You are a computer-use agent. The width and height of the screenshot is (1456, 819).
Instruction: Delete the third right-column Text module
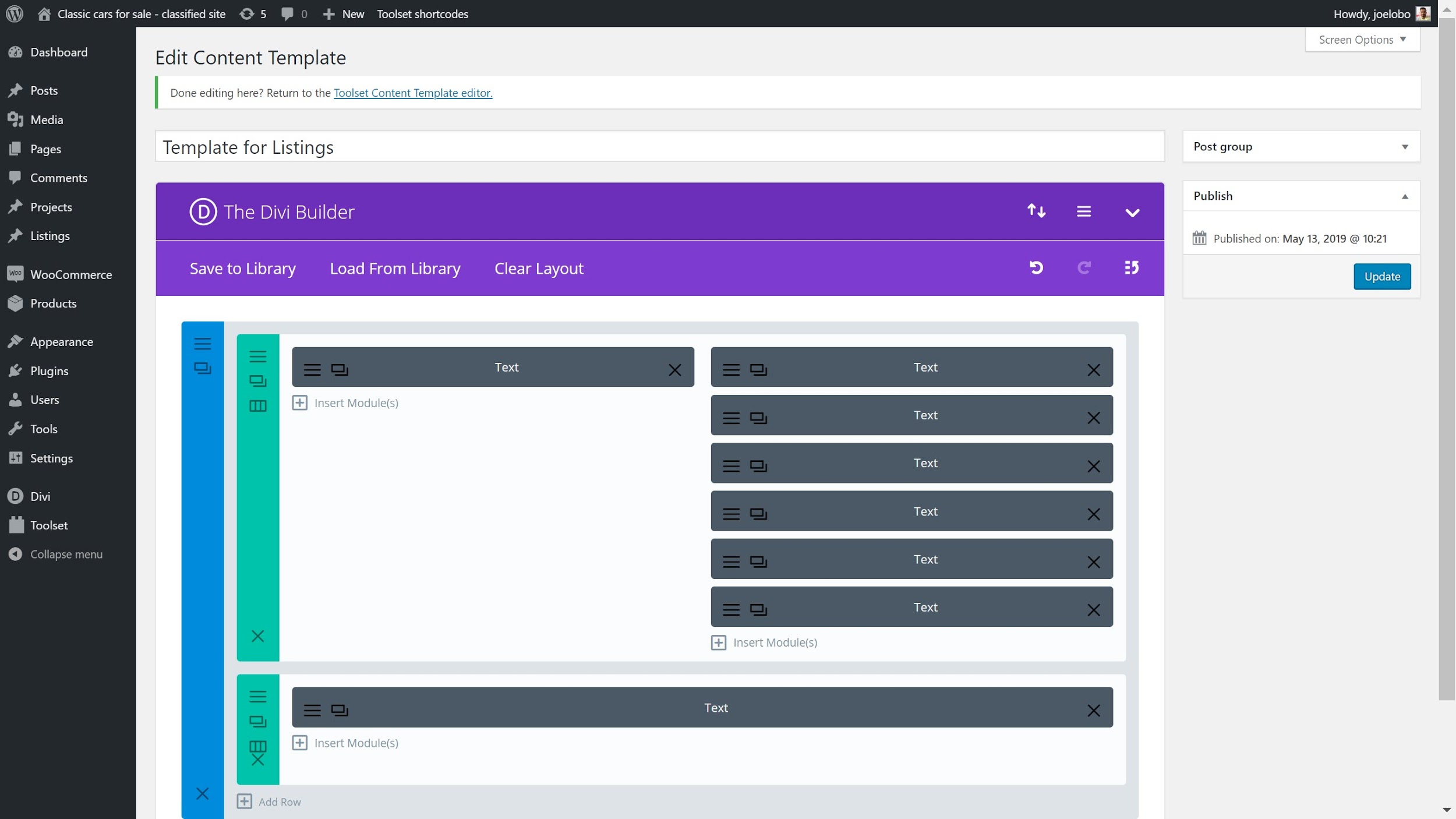(1093, 466)
